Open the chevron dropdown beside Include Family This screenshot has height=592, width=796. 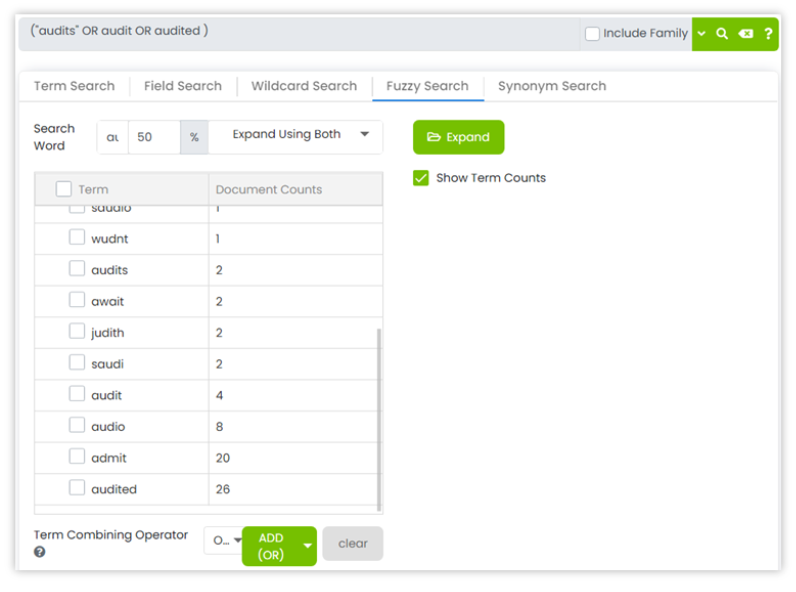point(701,34)
